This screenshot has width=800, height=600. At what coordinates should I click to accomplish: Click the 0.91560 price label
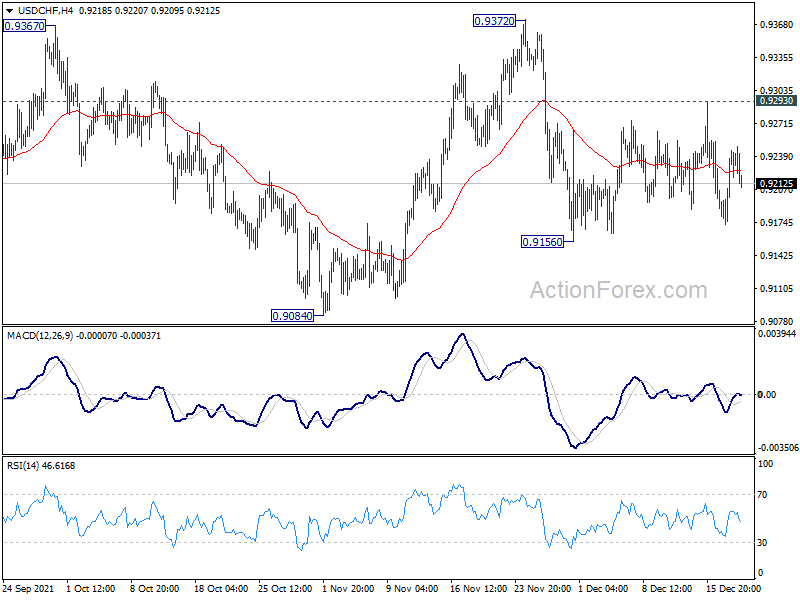tap(542, 242)
